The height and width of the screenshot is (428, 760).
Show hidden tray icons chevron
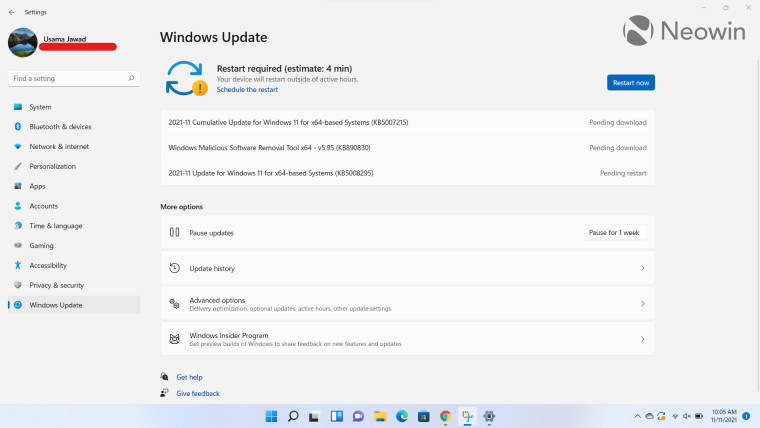[x=637, y=416]
